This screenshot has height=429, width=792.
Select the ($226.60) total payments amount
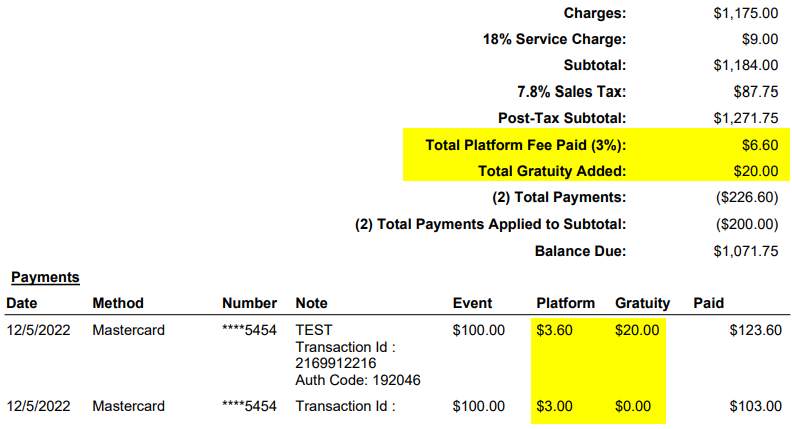tap(747, 198)
